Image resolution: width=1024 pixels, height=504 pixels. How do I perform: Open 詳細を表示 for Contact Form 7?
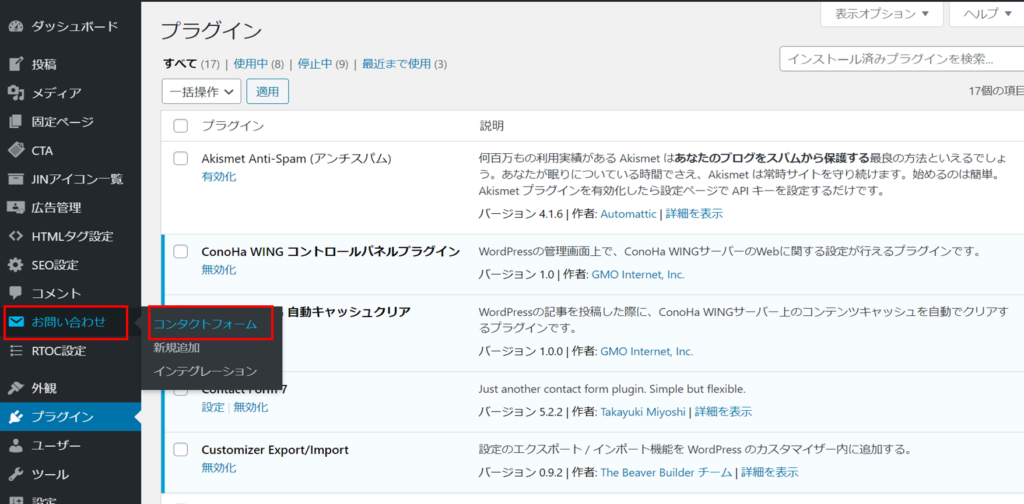point(724,412)
